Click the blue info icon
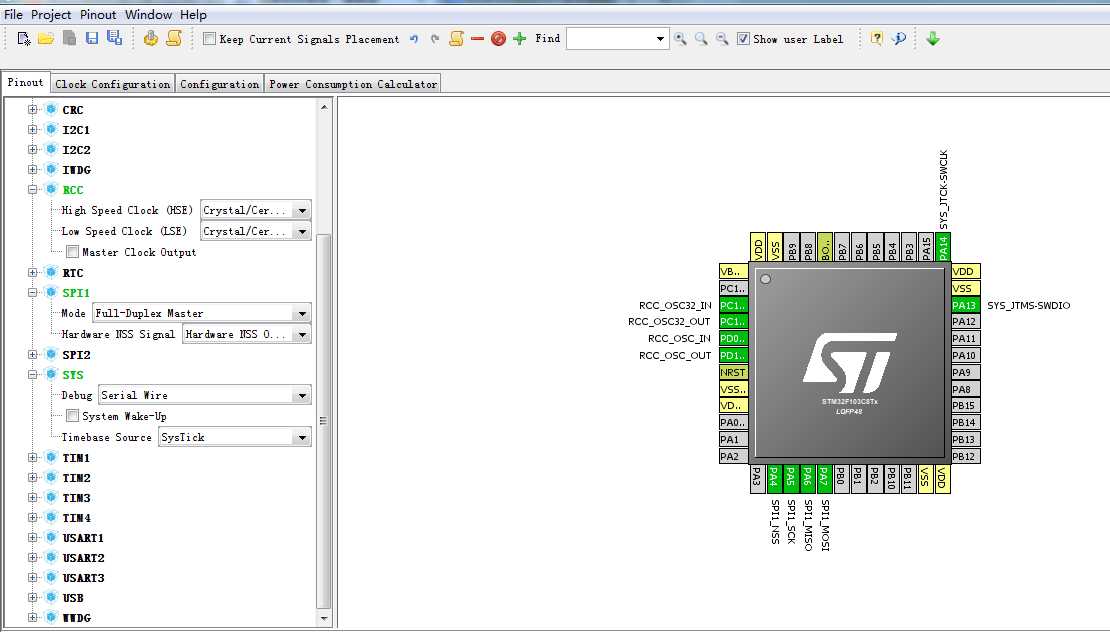This screenshot has height=633, width=1110. [x=899, y=39]
